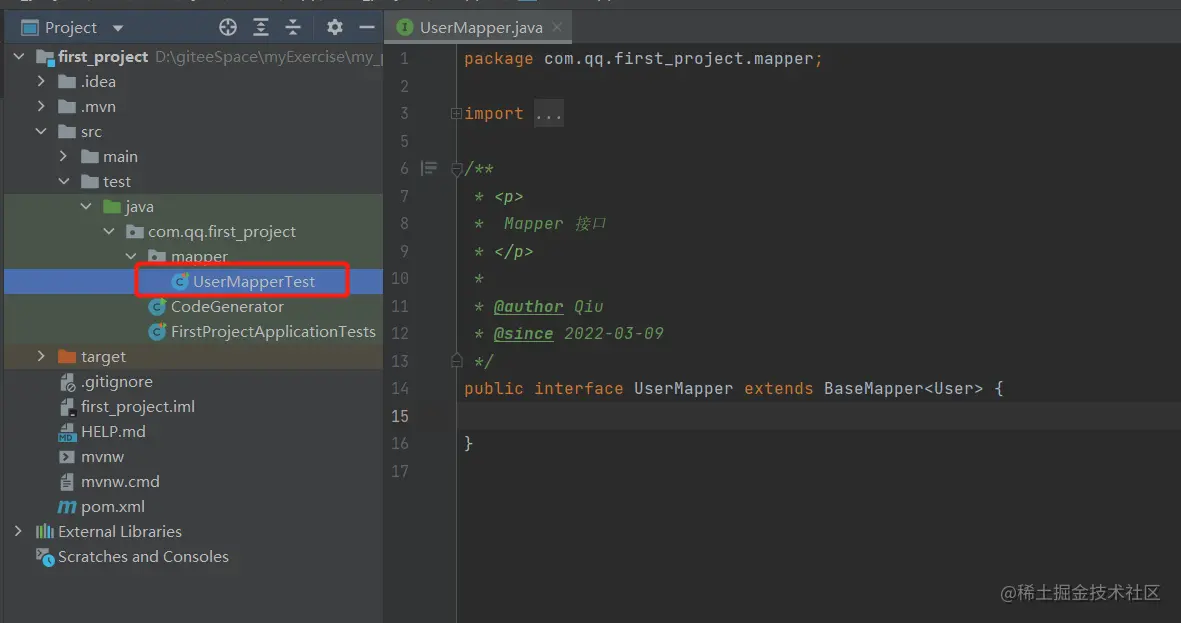Open the Project view dropdown

click(x=117, y=28)
